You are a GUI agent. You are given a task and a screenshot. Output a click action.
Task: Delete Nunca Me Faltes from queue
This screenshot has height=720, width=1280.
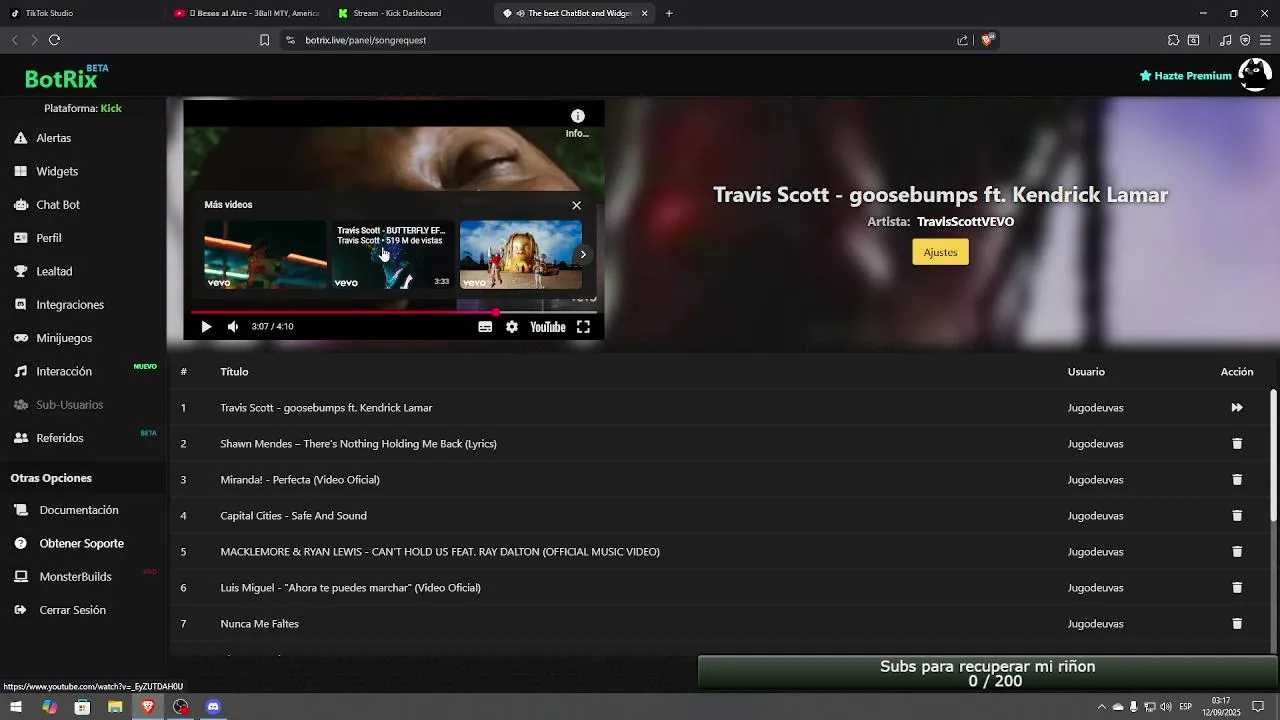(x=1237, y=624)
